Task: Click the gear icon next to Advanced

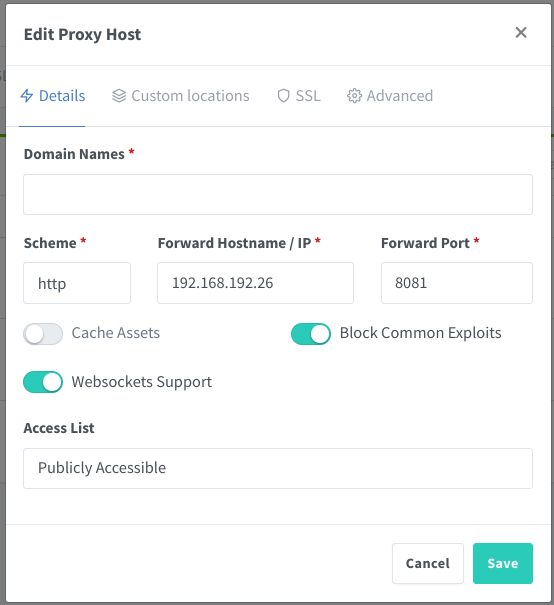Action: [x=354, y=96]
